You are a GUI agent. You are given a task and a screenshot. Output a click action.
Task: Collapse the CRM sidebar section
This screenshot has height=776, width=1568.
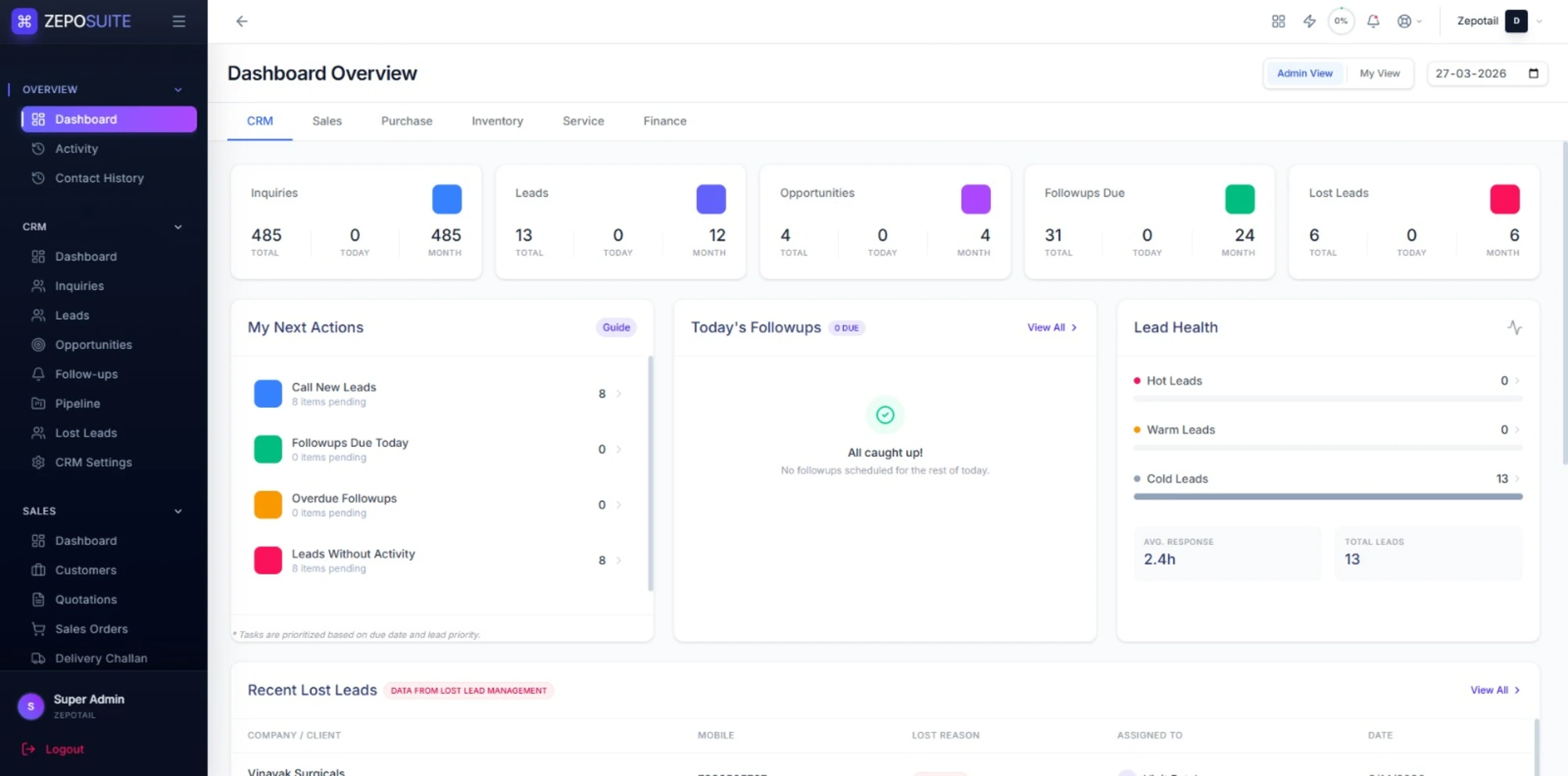(178, 227)
